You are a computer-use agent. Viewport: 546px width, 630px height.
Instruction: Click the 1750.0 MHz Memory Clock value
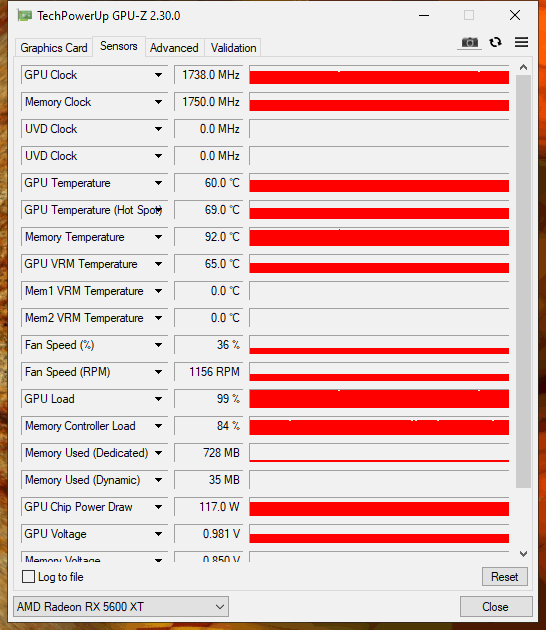(x=209, y=102)
